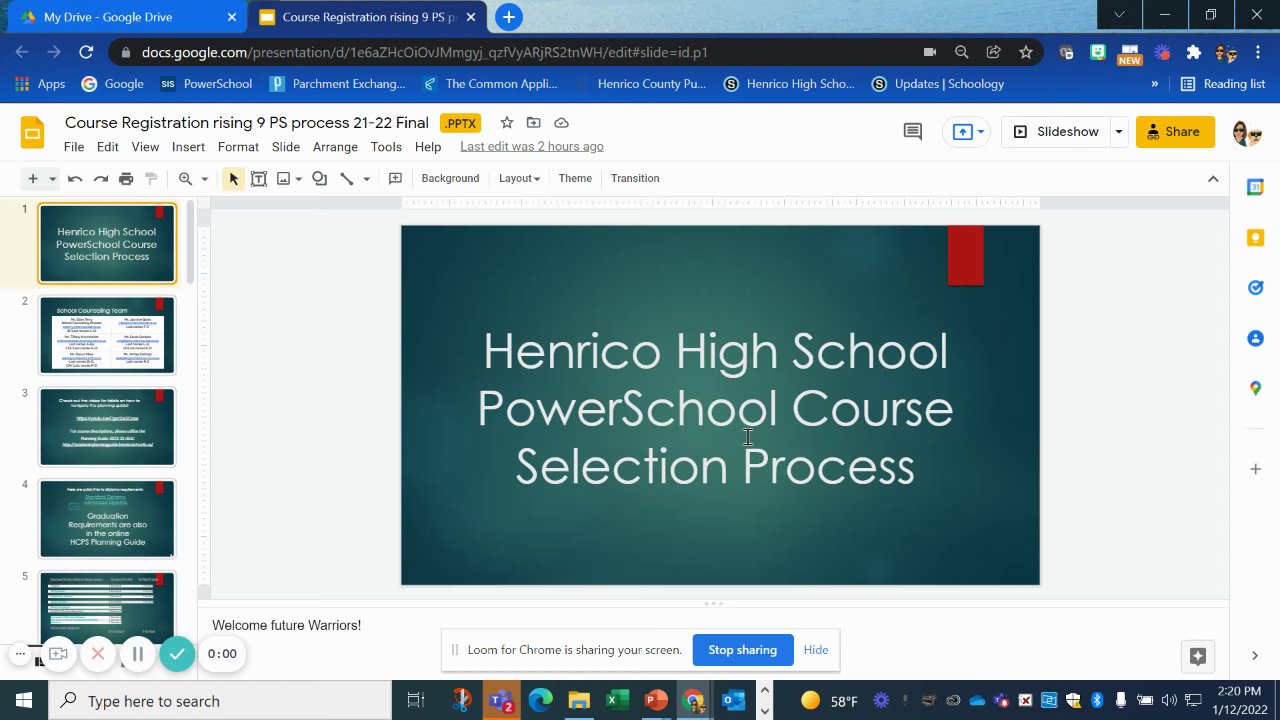Screen dimensions: 1280x720
Task: Click the Move to folder icon
Action: click(534, 123)
